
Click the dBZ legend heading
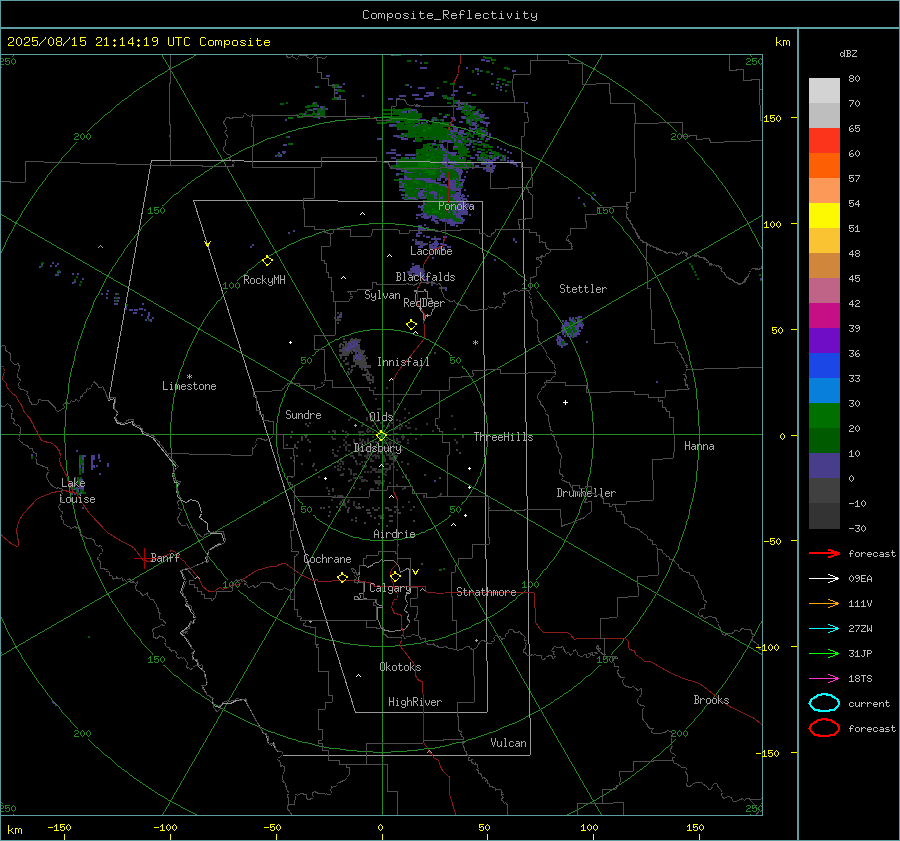848,53
